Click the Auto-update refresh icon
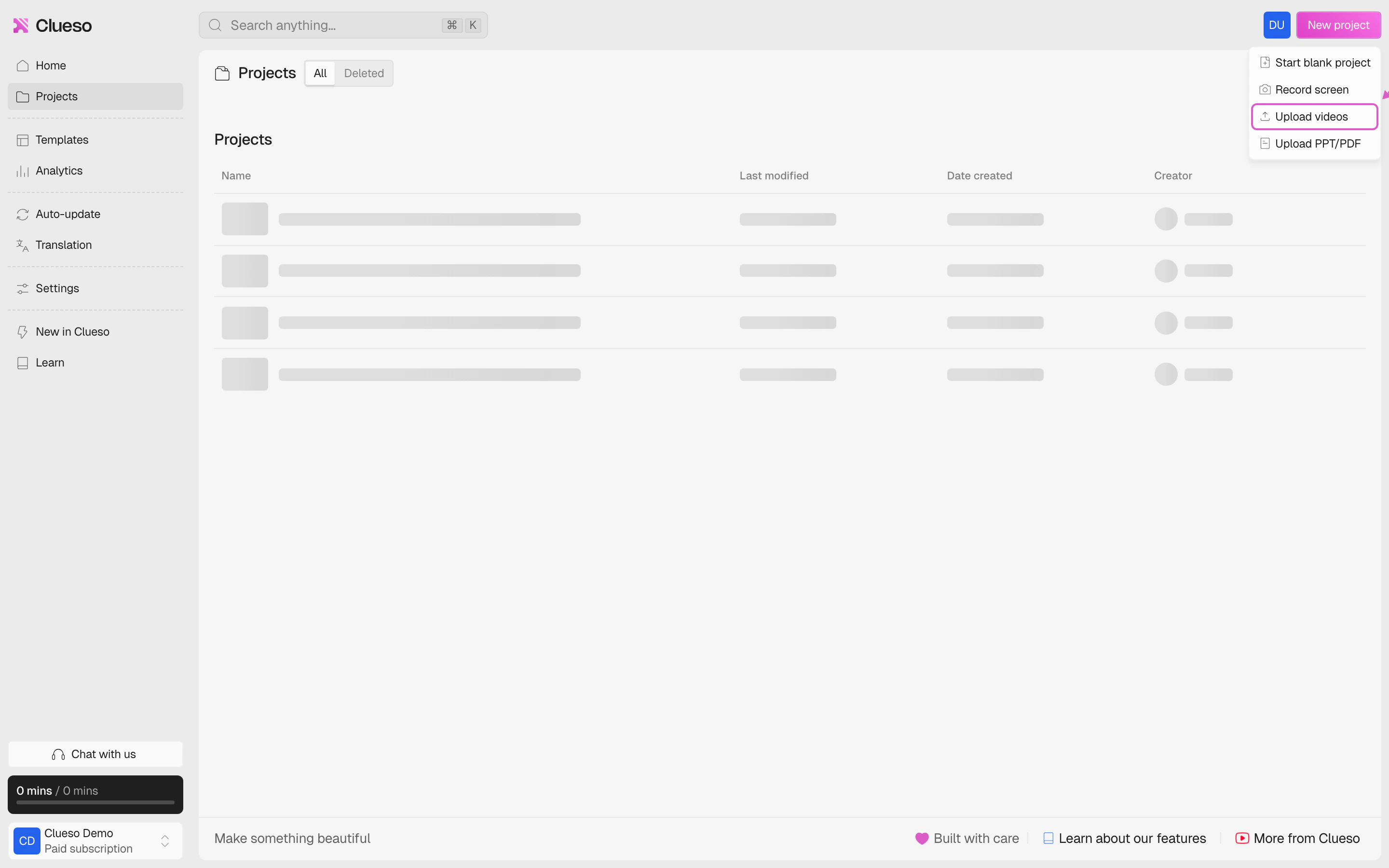The height and width of the screenshot is (868, 1389). click(22, 214)
